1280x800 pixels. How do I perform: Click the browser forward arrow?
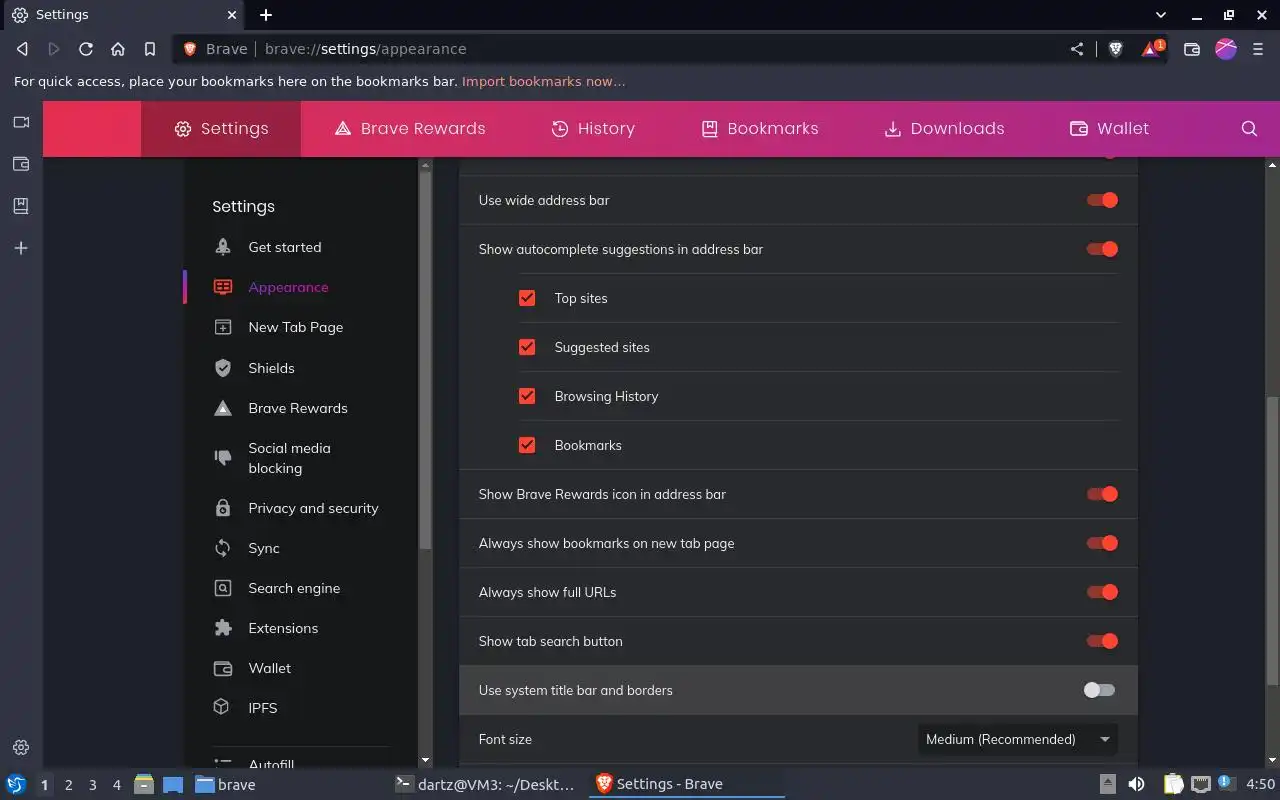click(54, 49)
